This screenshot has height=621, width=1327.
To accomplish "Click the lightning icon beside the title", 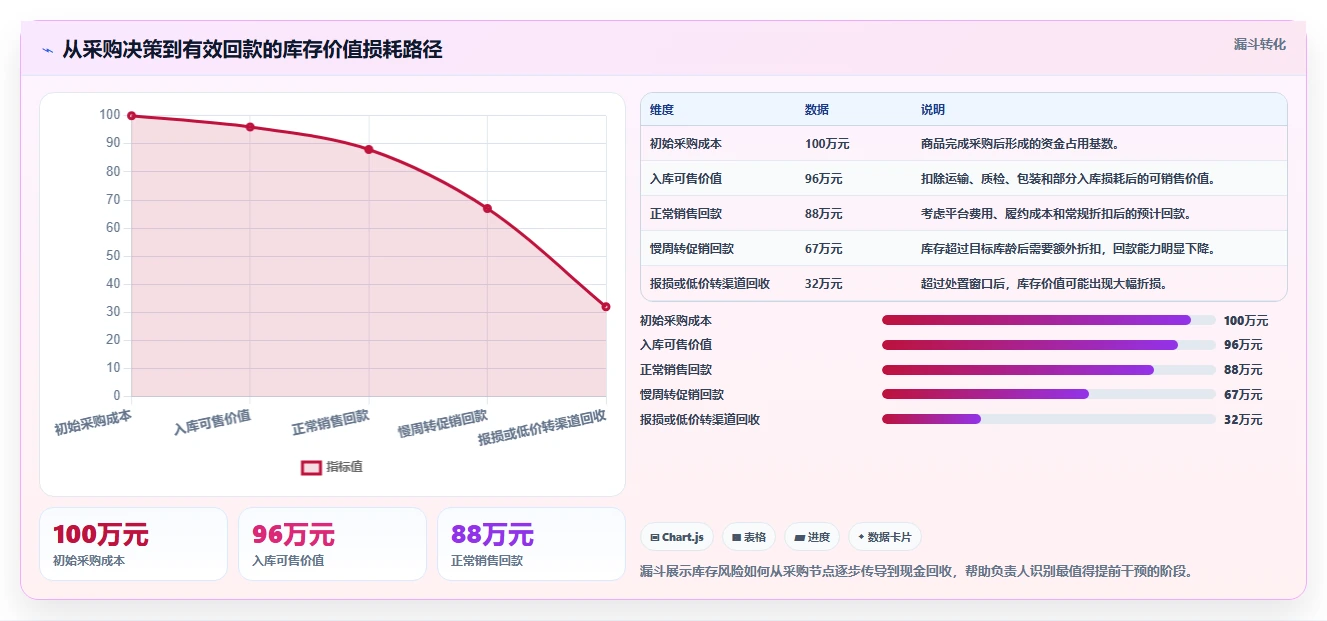I will [x=47, y=50].
